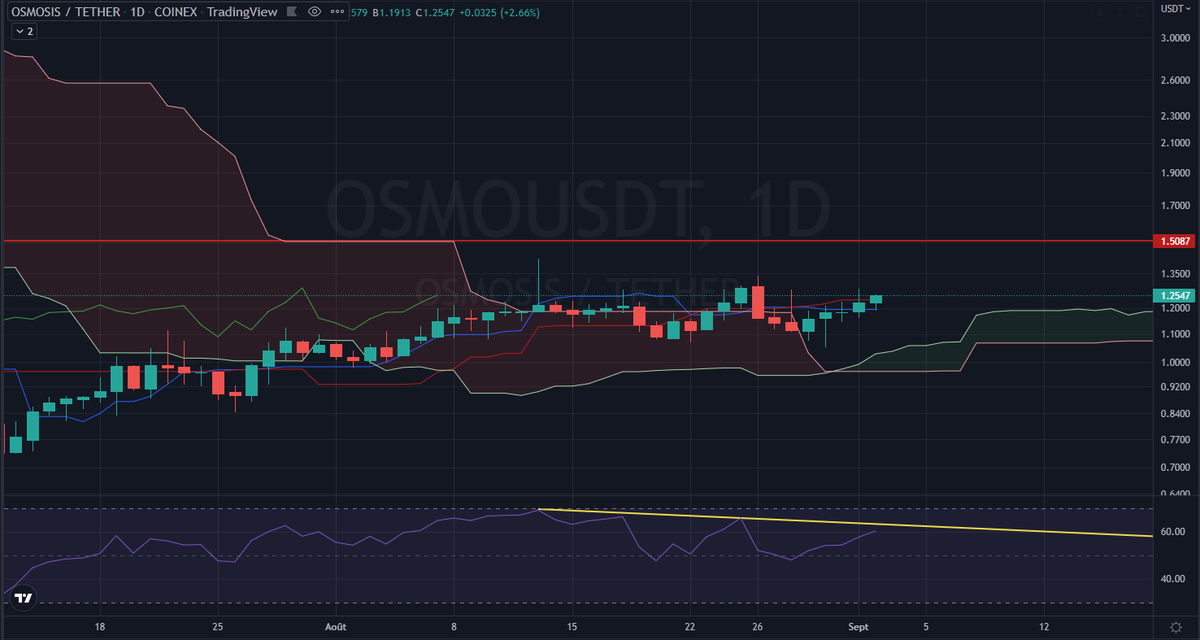Image resolution: width=1200 pixels, height=640 pixels.
Task: Select the yellow RSI trendline
Action: (x=845, y=523)
